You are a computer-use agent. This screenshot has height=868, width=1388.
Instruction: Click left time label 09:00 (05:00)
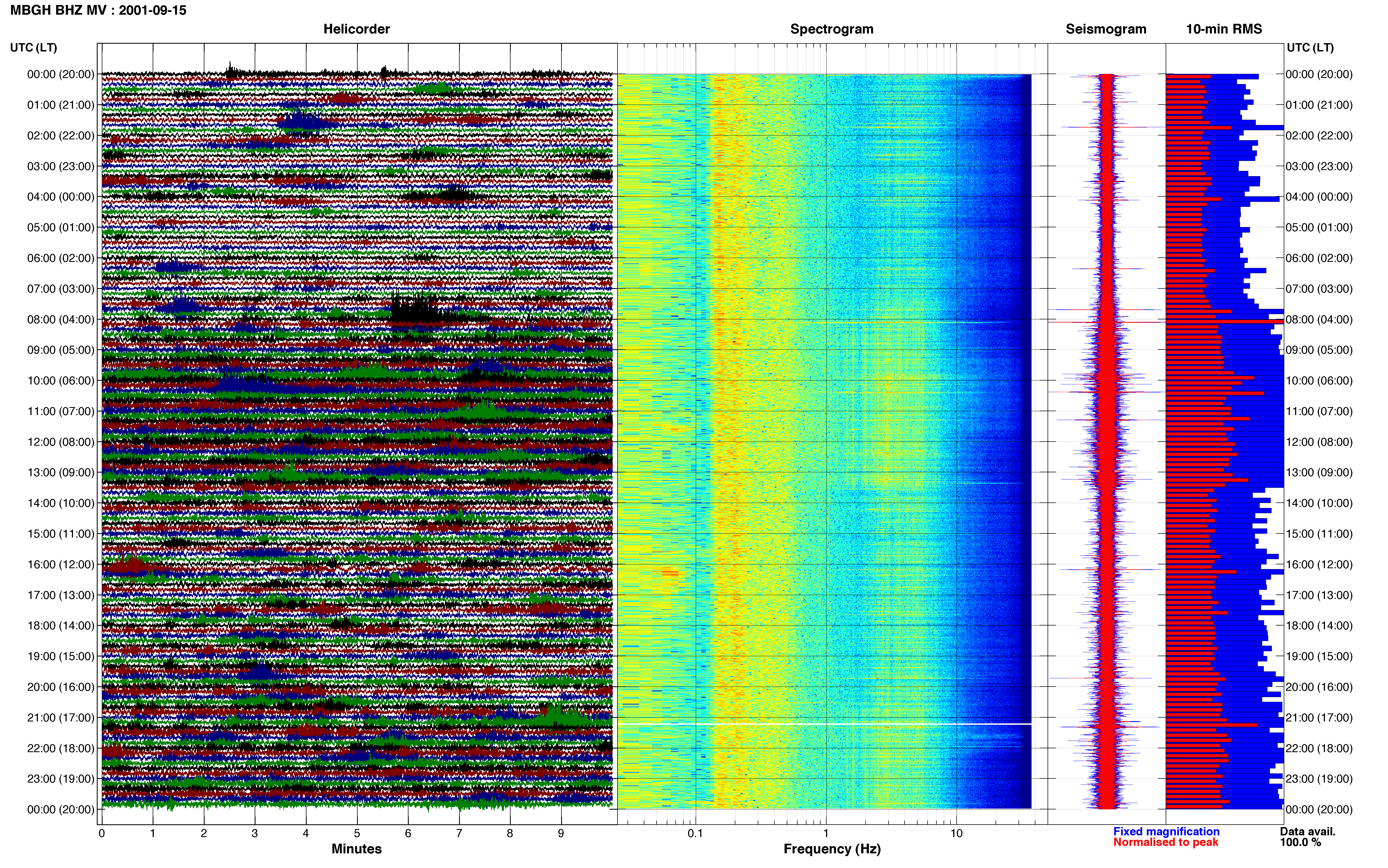[x=61, y=350]
